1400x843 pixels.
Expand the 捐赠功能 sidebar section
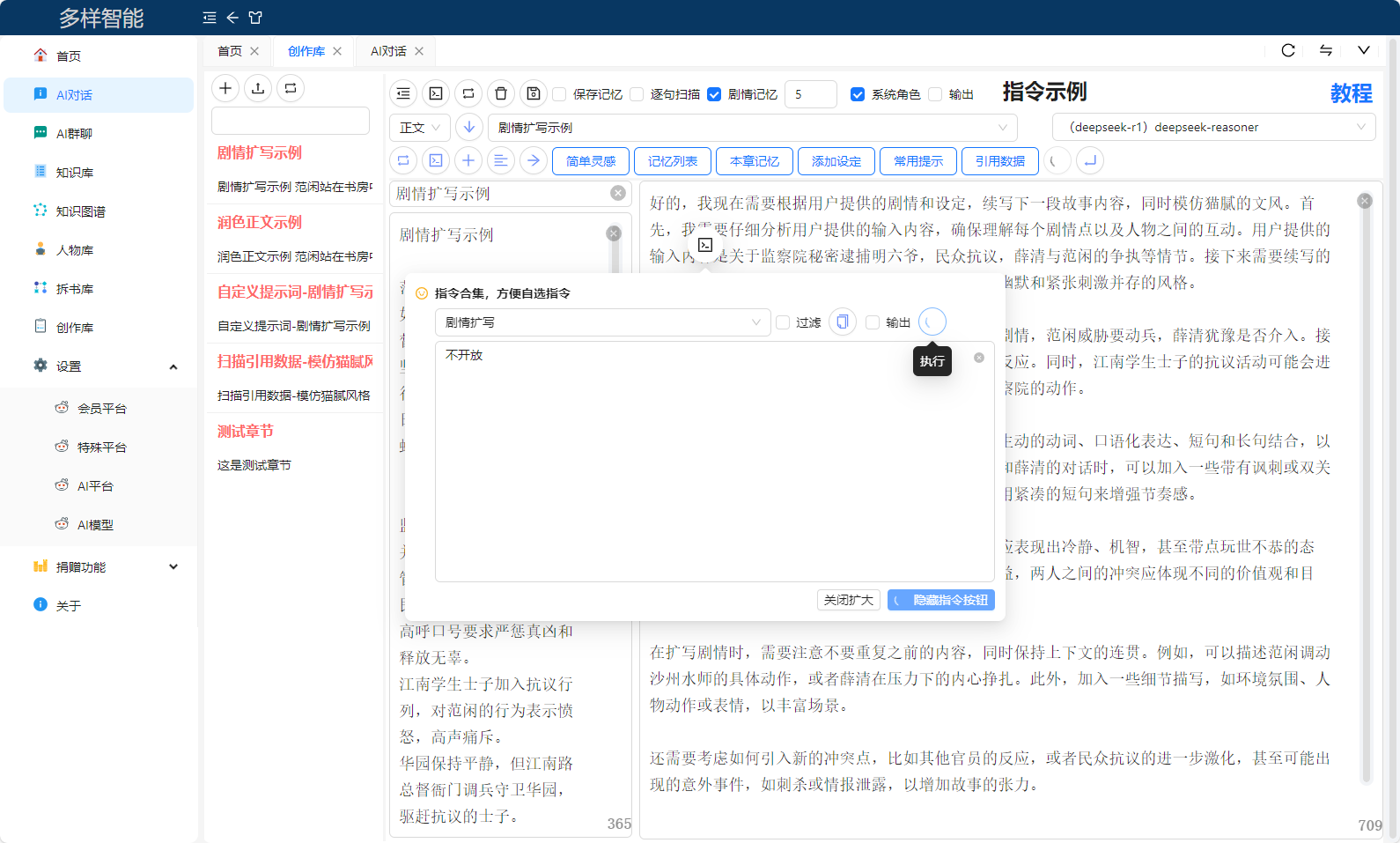[99, 567]
